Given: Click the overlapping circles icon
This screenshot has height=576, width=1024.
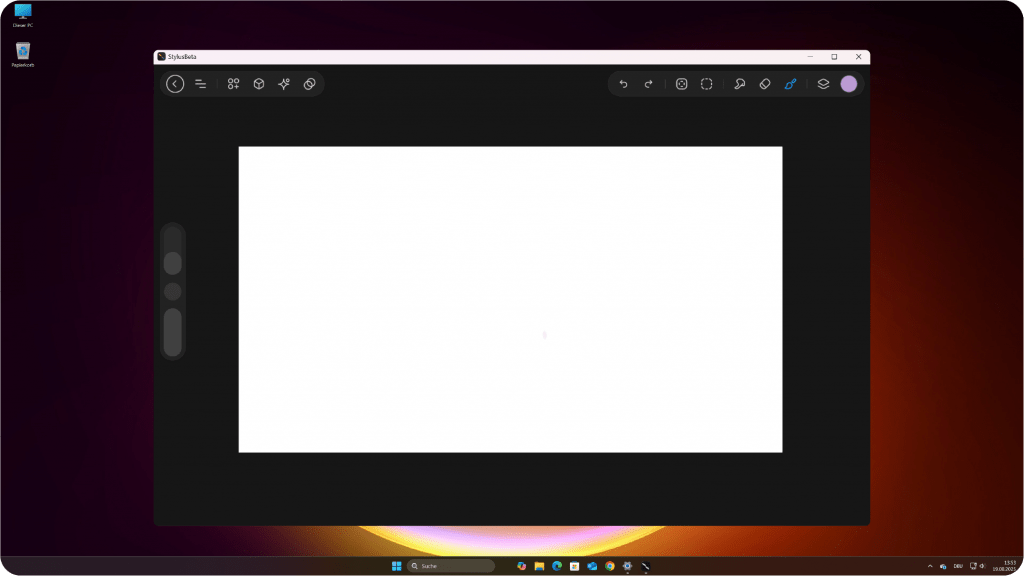Looking at the screenshot, I should 310,84.
